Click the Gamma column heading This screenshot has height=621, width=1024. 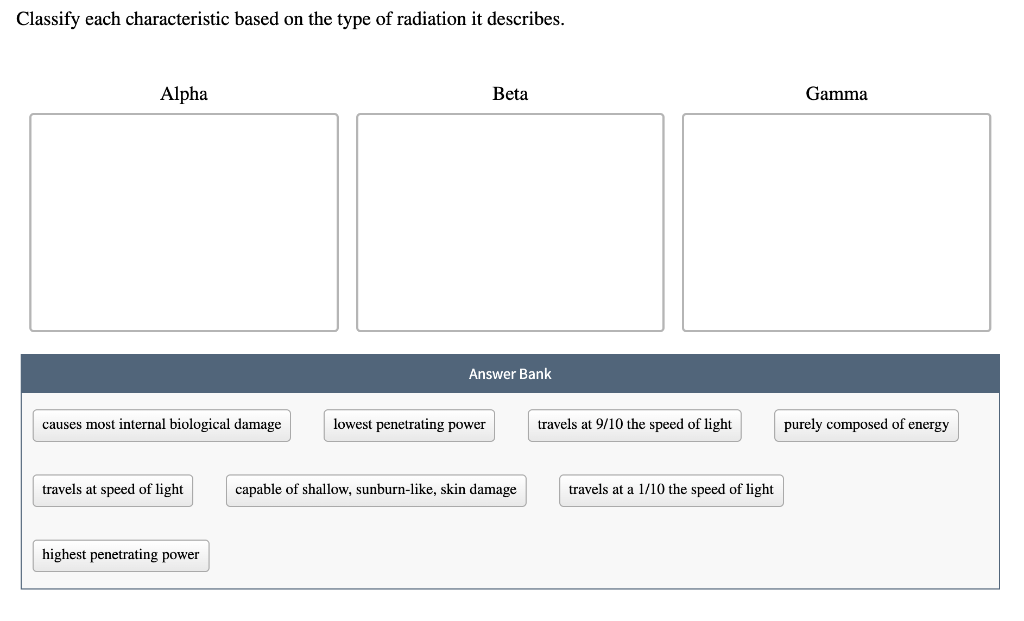pyautogui.click(x=836, y=94)
